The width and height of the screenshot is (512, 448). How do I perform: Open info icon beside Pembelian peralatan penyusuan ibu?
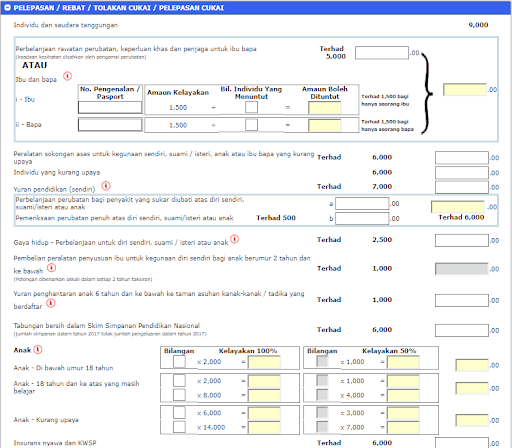tap(51, 268)
